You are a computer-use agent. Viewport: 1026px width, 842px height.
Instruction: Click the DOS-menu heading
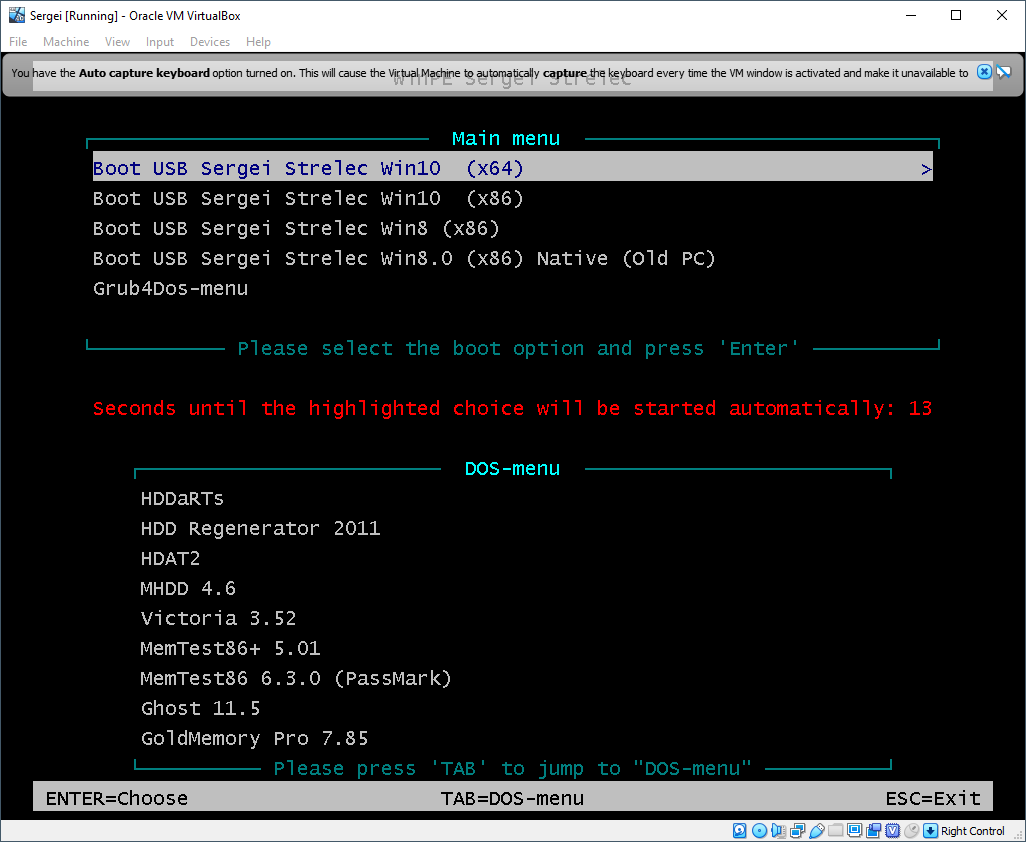(x=512, y=468)
